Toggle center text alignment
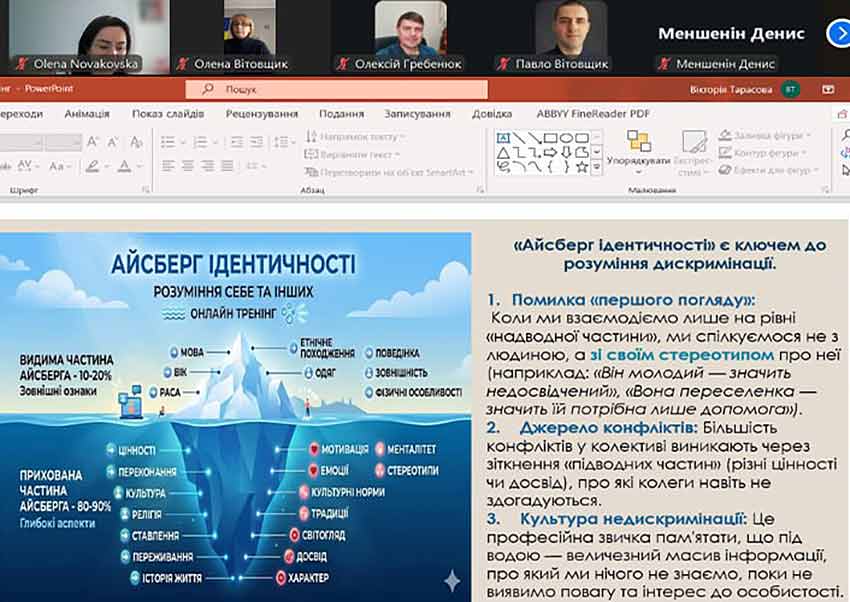The image size is (850, 602). click(x=188, y=166)
